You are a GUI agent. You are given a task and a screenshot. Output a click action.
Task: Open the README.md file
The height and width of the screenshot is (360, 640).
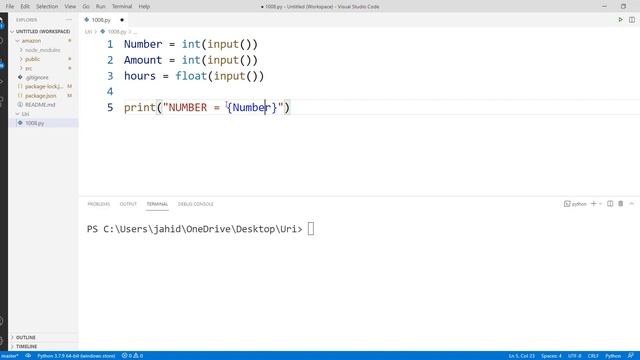pyautogui.click(x=40, y=105)
